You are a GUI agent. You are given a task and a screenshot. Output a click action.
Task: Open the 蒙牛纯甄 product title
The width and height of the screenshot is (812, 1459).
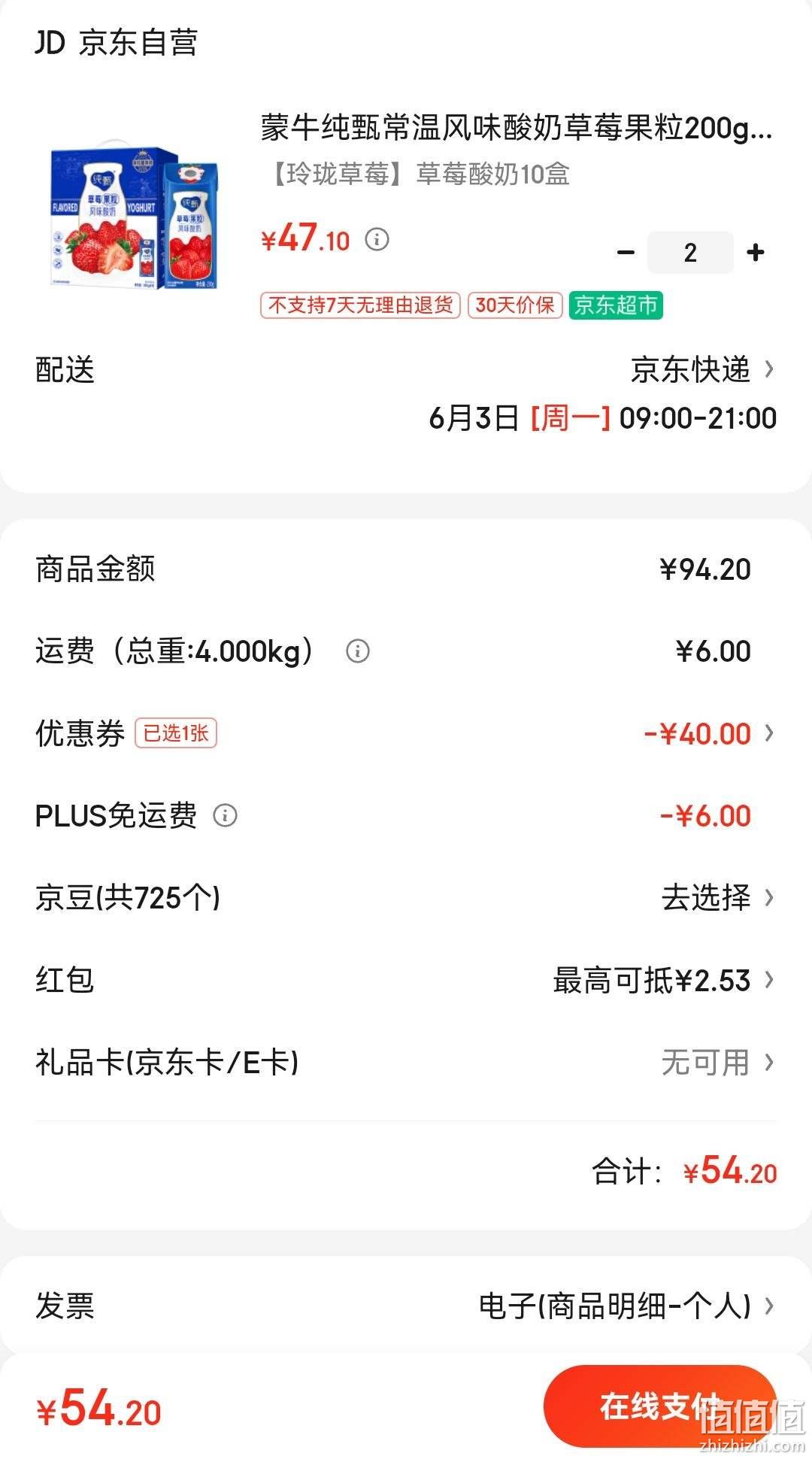517,128
